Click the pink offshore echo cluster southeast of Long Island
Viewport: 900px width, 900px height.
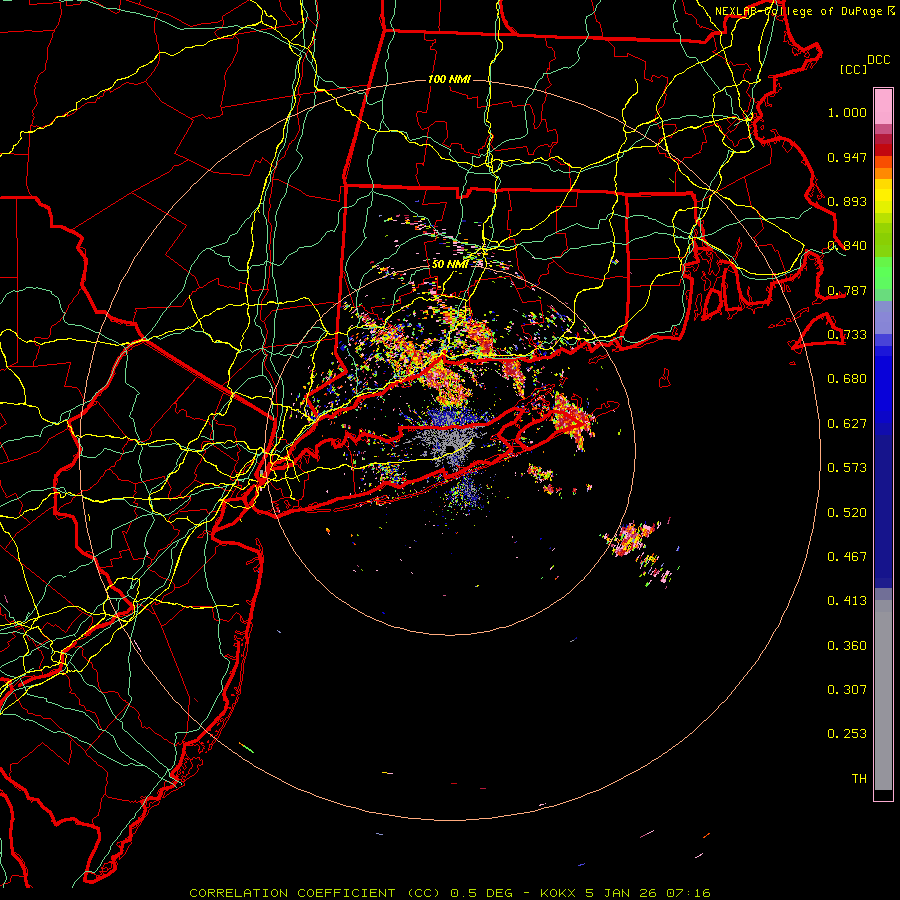click(x=629, y=540)
